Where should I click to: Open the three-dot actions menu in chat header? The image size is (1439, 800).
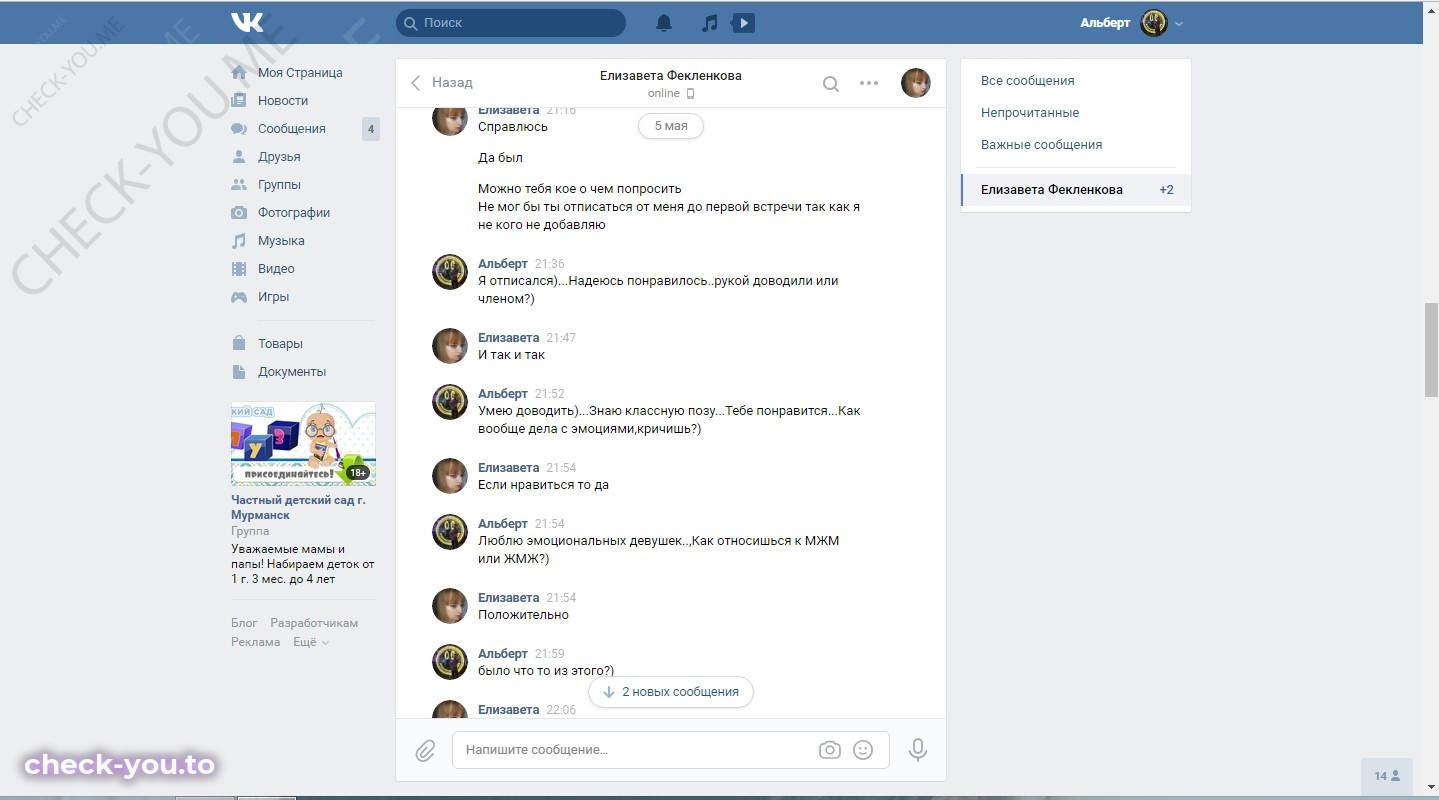pyautogui.click(x=869, y=83)
